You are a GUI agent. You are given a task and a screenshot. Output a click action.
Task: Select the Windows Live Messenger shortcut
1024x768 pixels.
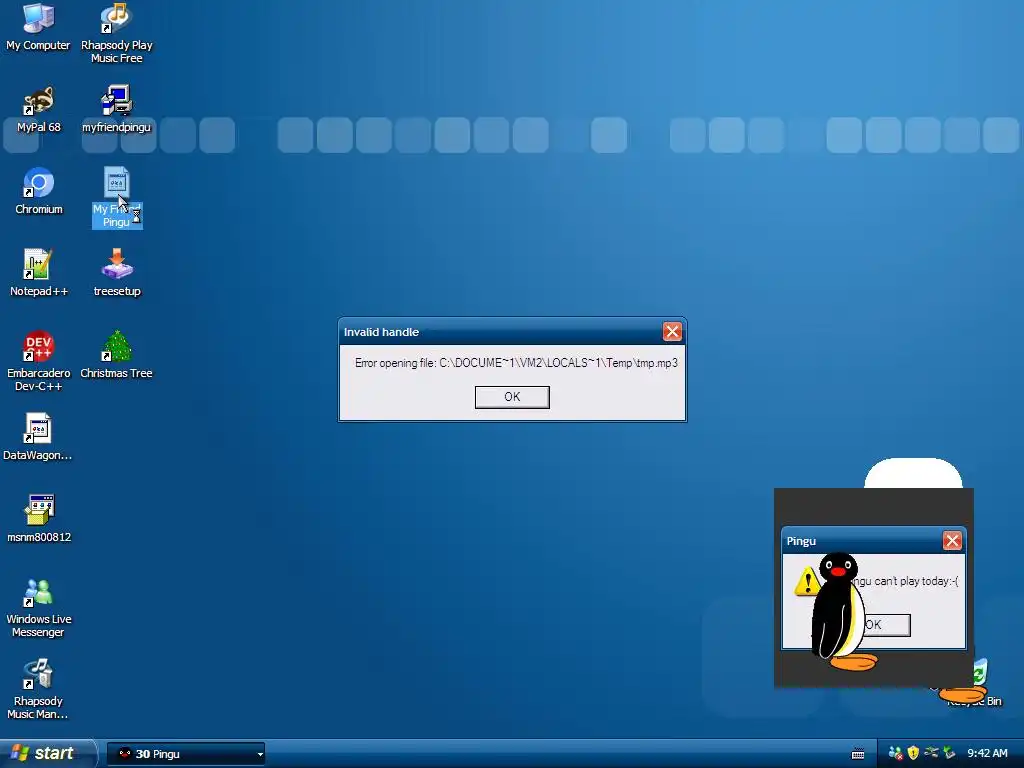point(39,607)
